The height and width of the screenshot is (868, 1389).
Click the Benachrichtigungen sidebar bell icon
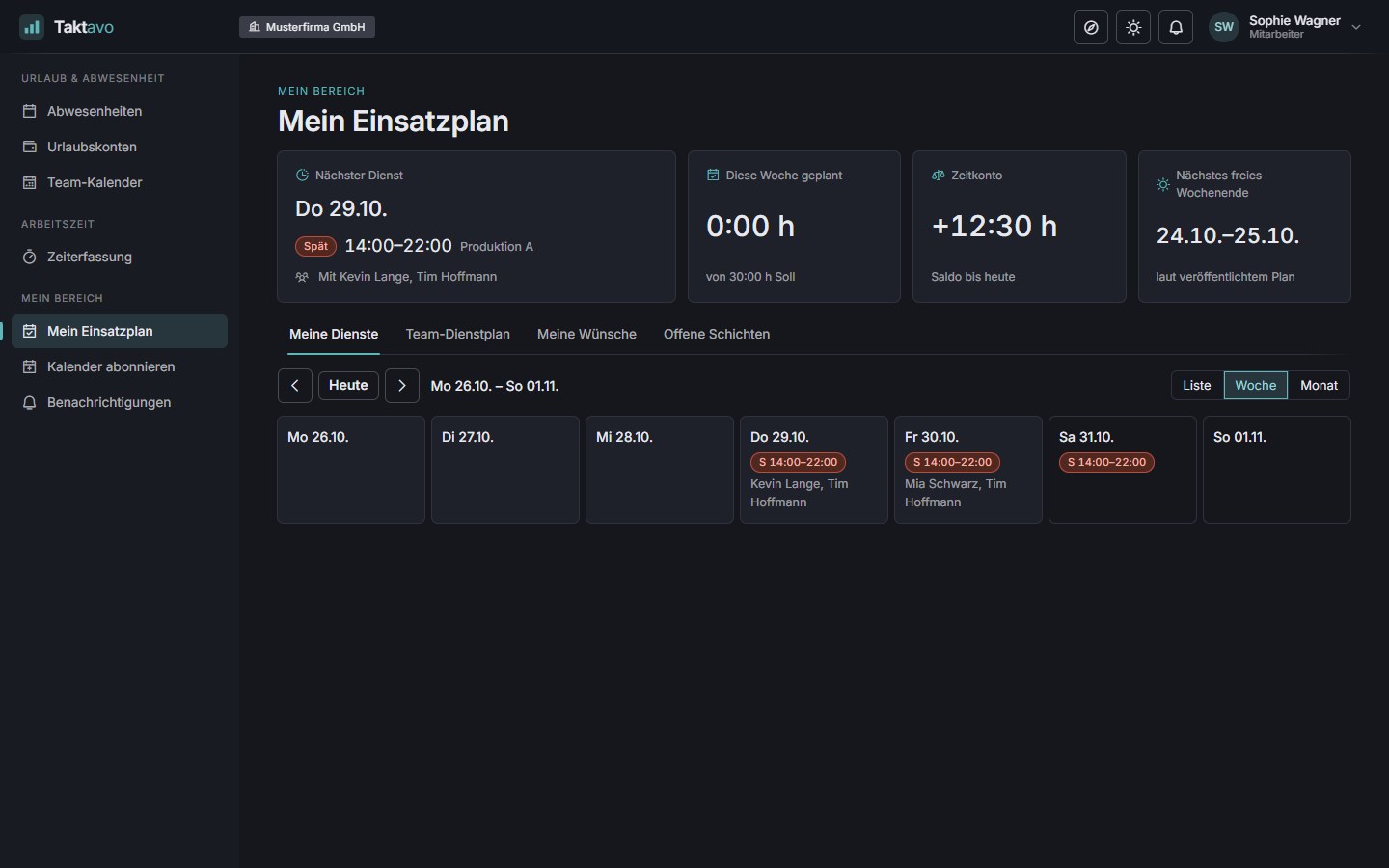point(30,402)
